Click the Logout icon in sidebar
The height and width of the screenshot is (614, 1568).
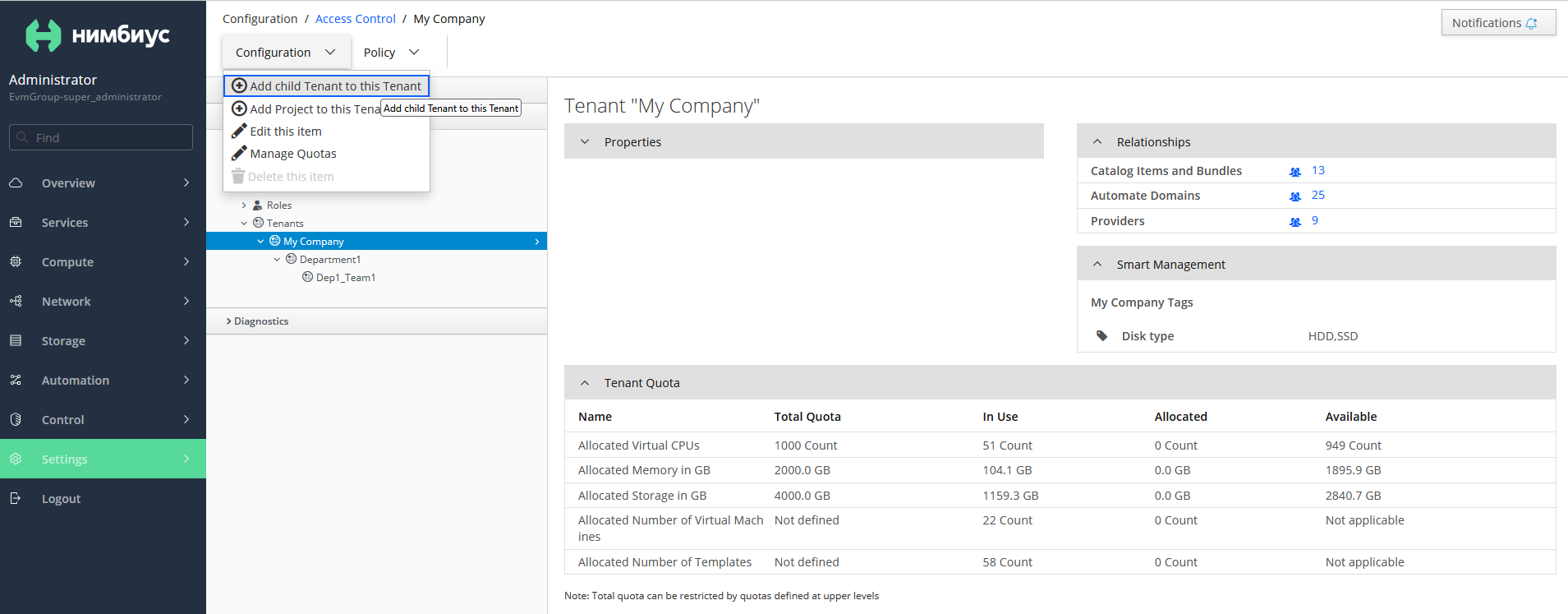(x=16, y=498)
